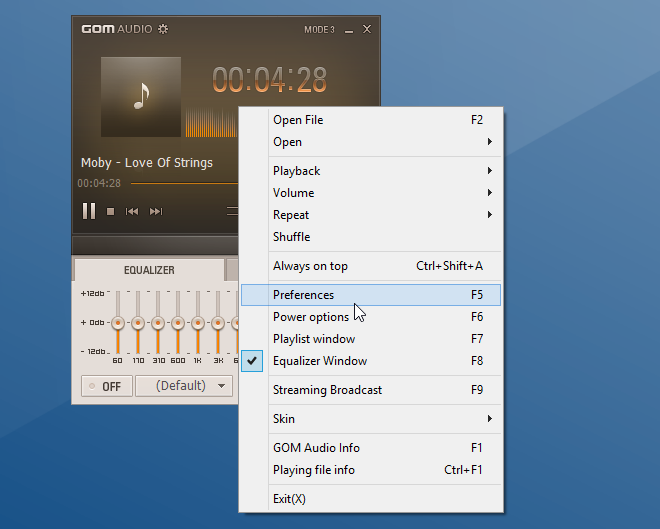The width and height of the screenshot is (660, 529).
Task: Uncheck Equalizer Window menu item
Action: point(371,361)
